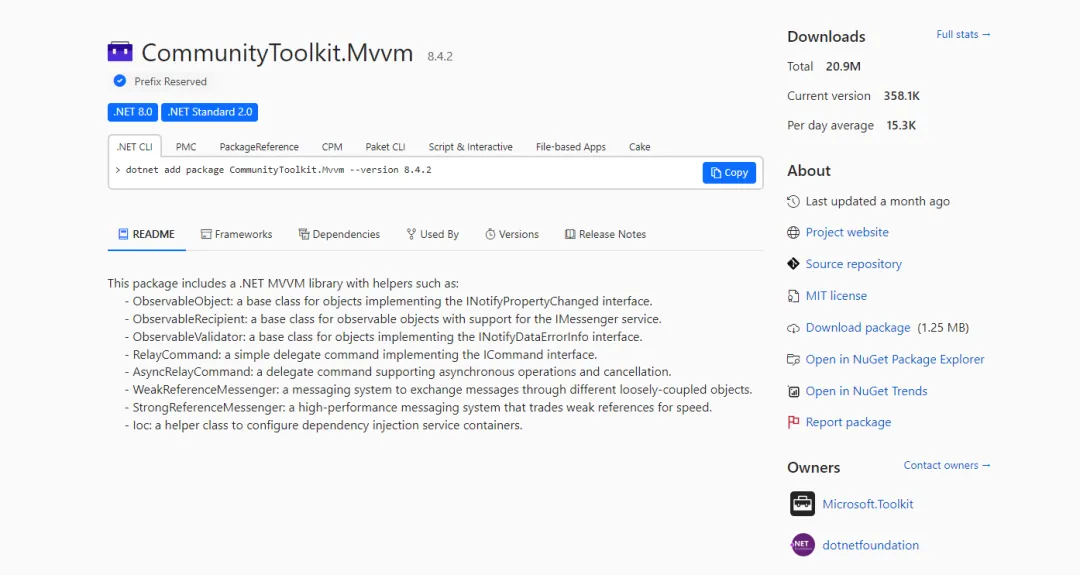1080x575 pixels.
Task: Click the RelayCommand description line
Action: [x=361, y=355]
